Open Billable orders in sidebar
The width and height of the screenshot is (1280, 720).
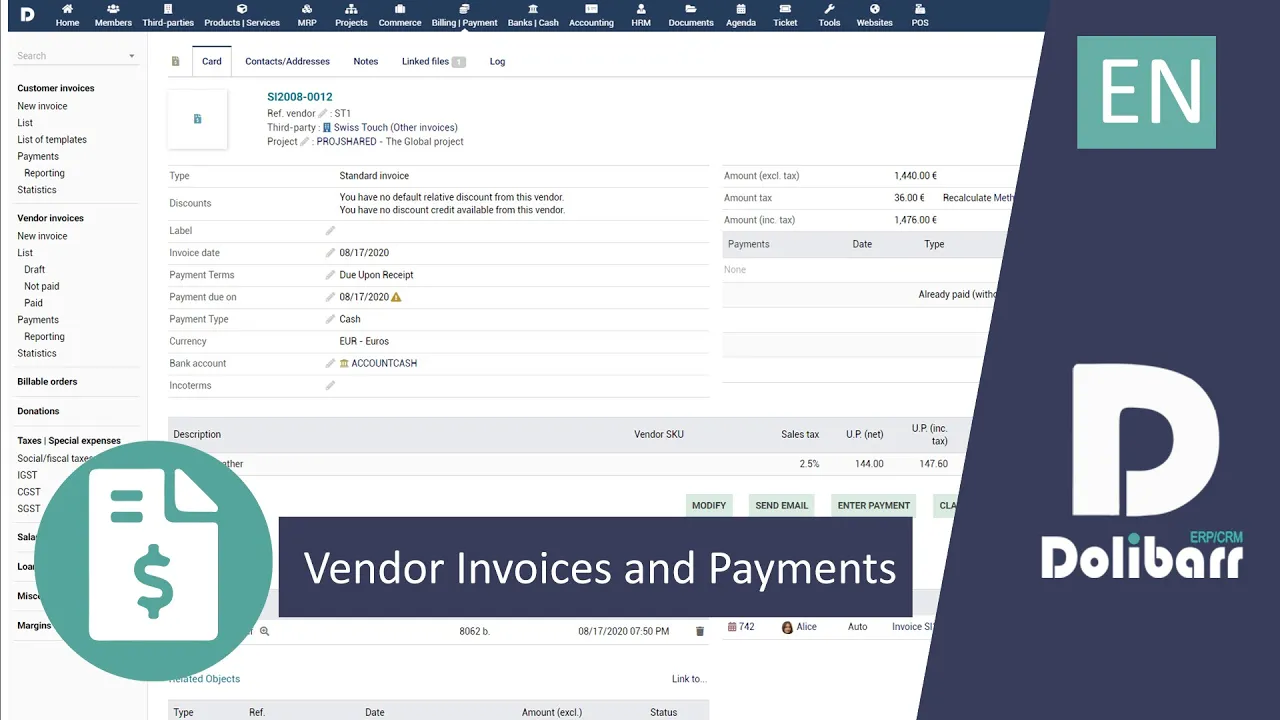pyautogui.click(x=47, y=382)
